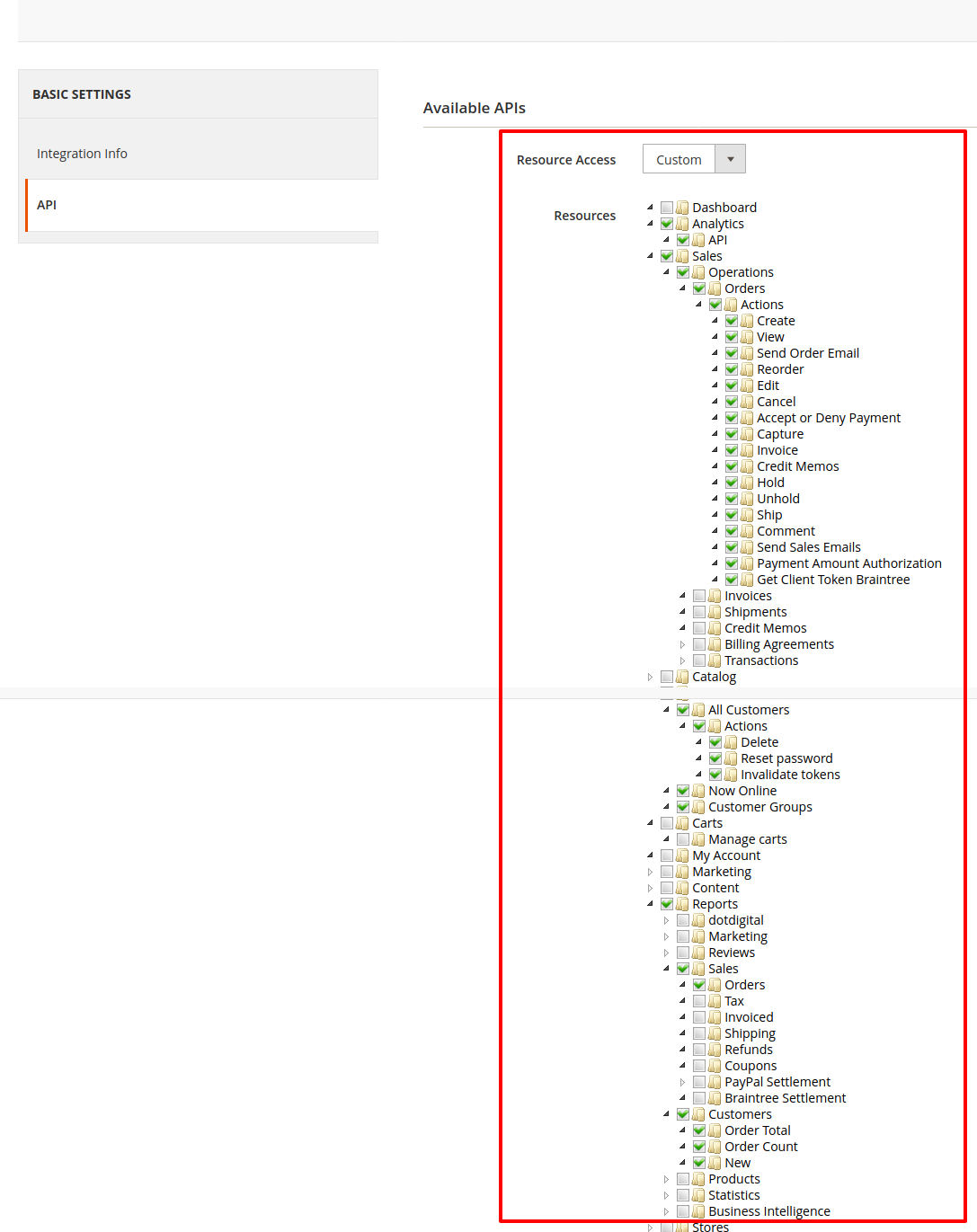
Task: Click the Dashboard folder icon
Action: coord(682,208)
